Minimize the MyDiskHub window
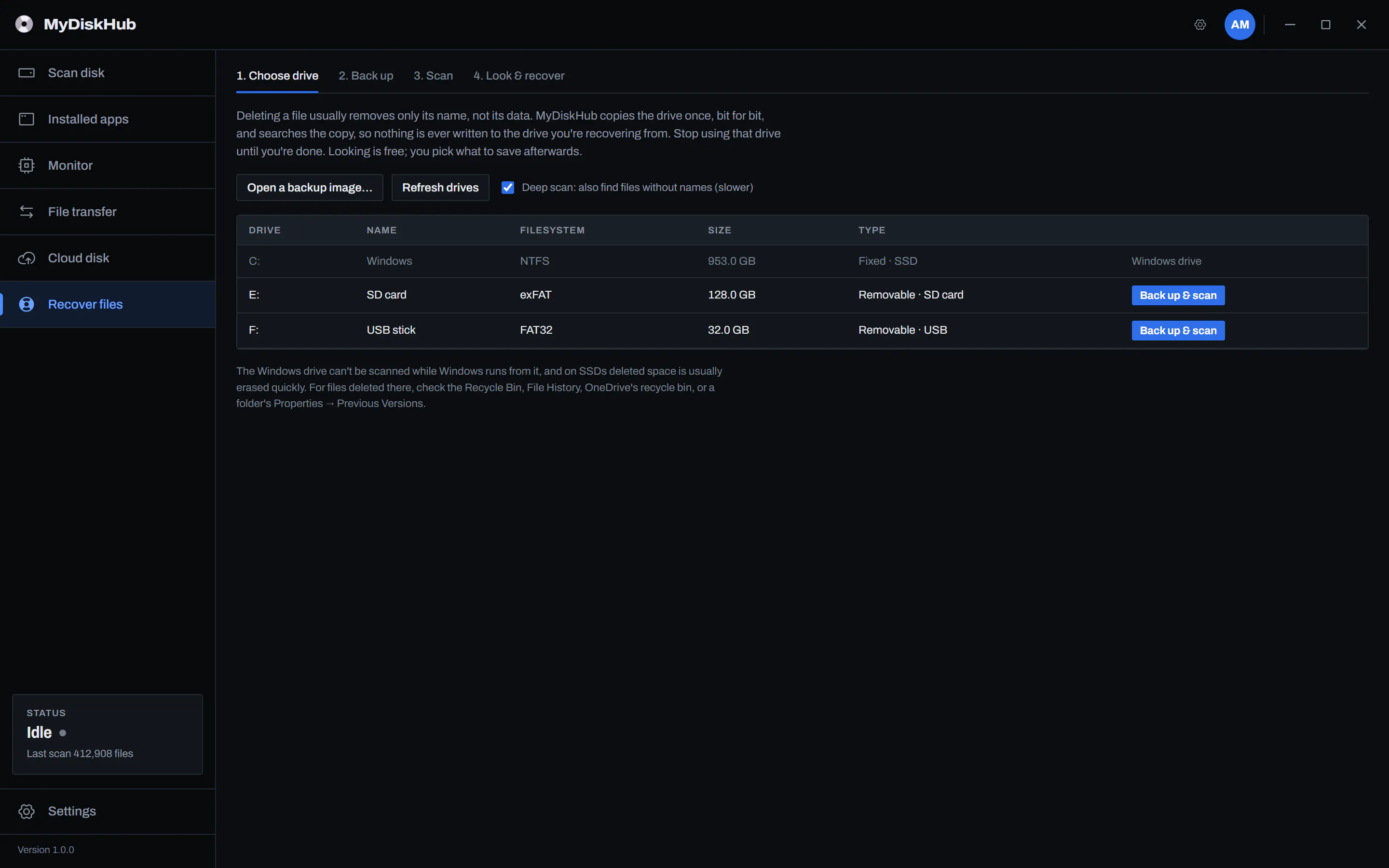 tap(1290, 25)
